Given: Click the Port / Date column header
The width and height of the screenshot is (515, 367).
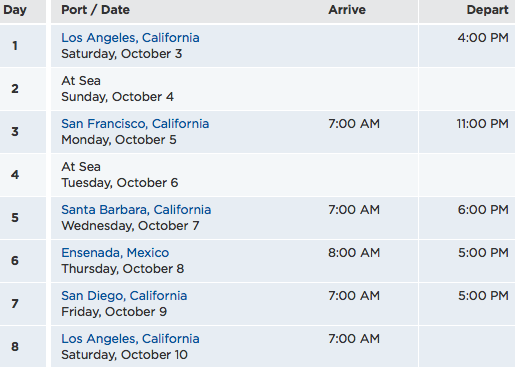Looking at the screenshot, I should click(95, 10).
